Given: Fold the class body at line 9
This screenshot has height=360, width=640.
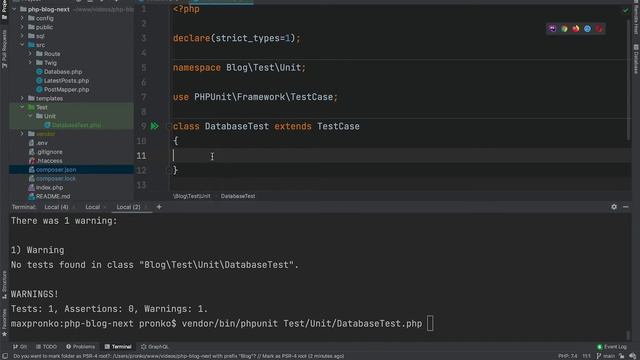Looking at the screenshot, I should (169, 126).
